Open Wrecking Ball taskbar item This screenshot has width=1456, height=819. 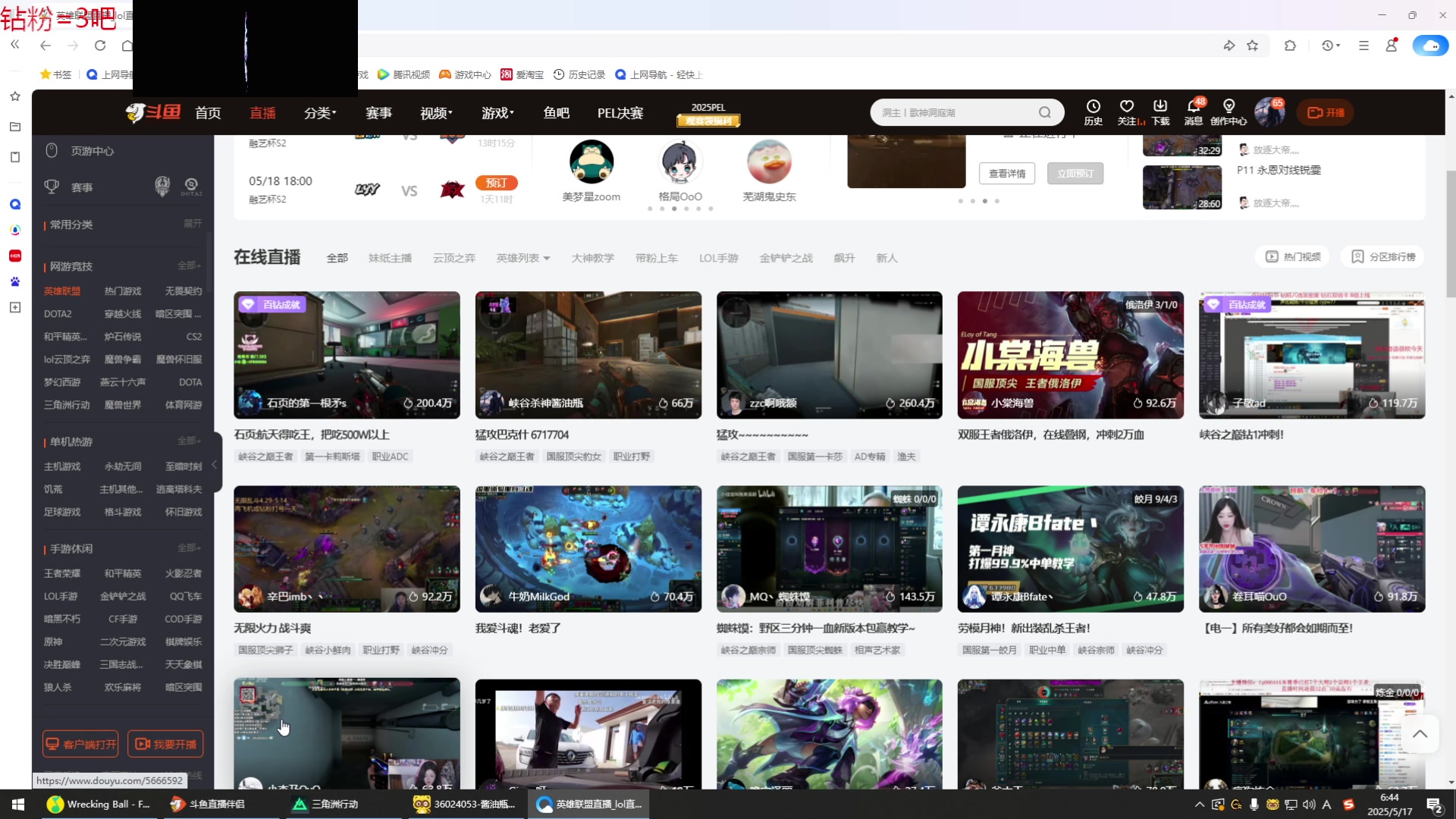pyautogui.click(x=99, y=804)
